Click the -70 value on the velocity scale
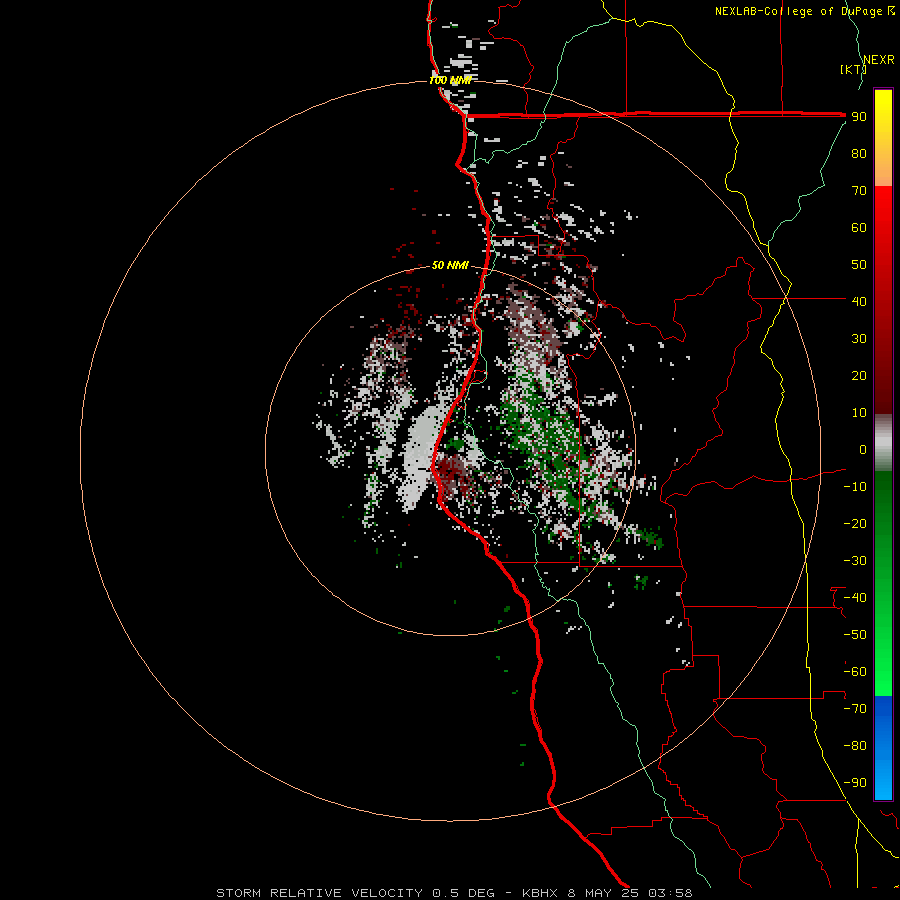Screen dimensions: 900x900 tap(855, 709)
